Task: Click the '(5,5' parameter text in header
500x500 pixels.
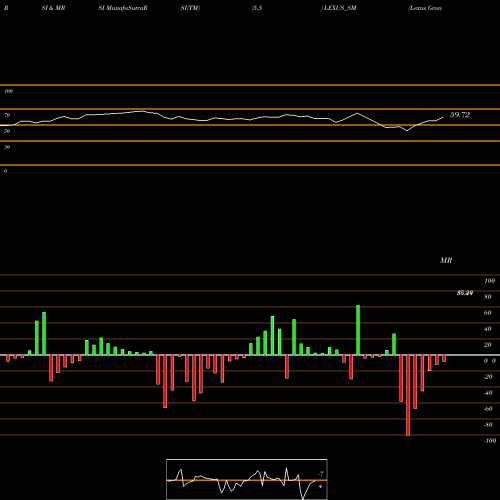Action: click(x=257, y=8)
